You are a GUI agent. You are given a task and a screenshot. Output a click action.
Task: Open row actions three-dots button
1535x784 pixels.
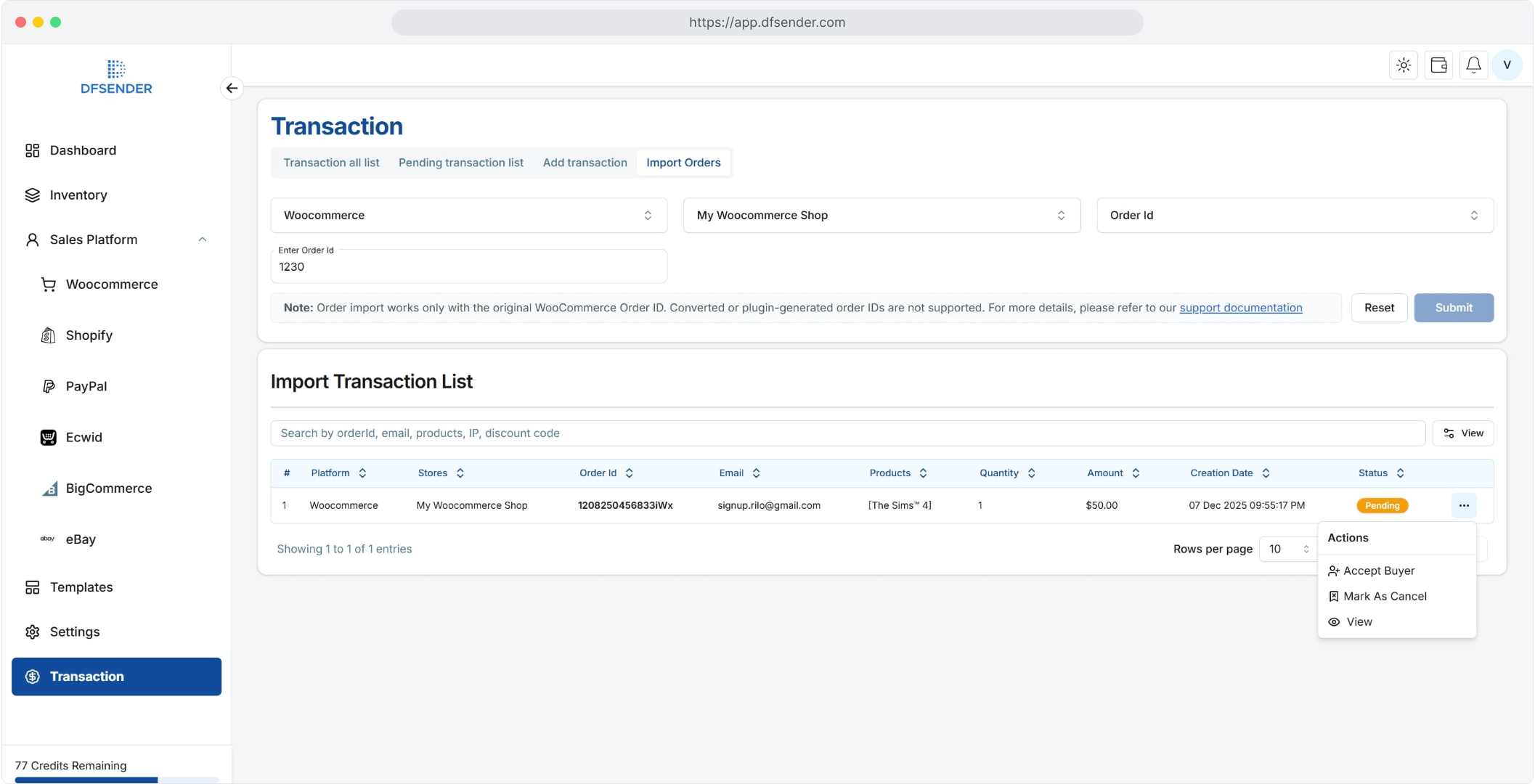pyautogui.click(x=1464, y=505)
